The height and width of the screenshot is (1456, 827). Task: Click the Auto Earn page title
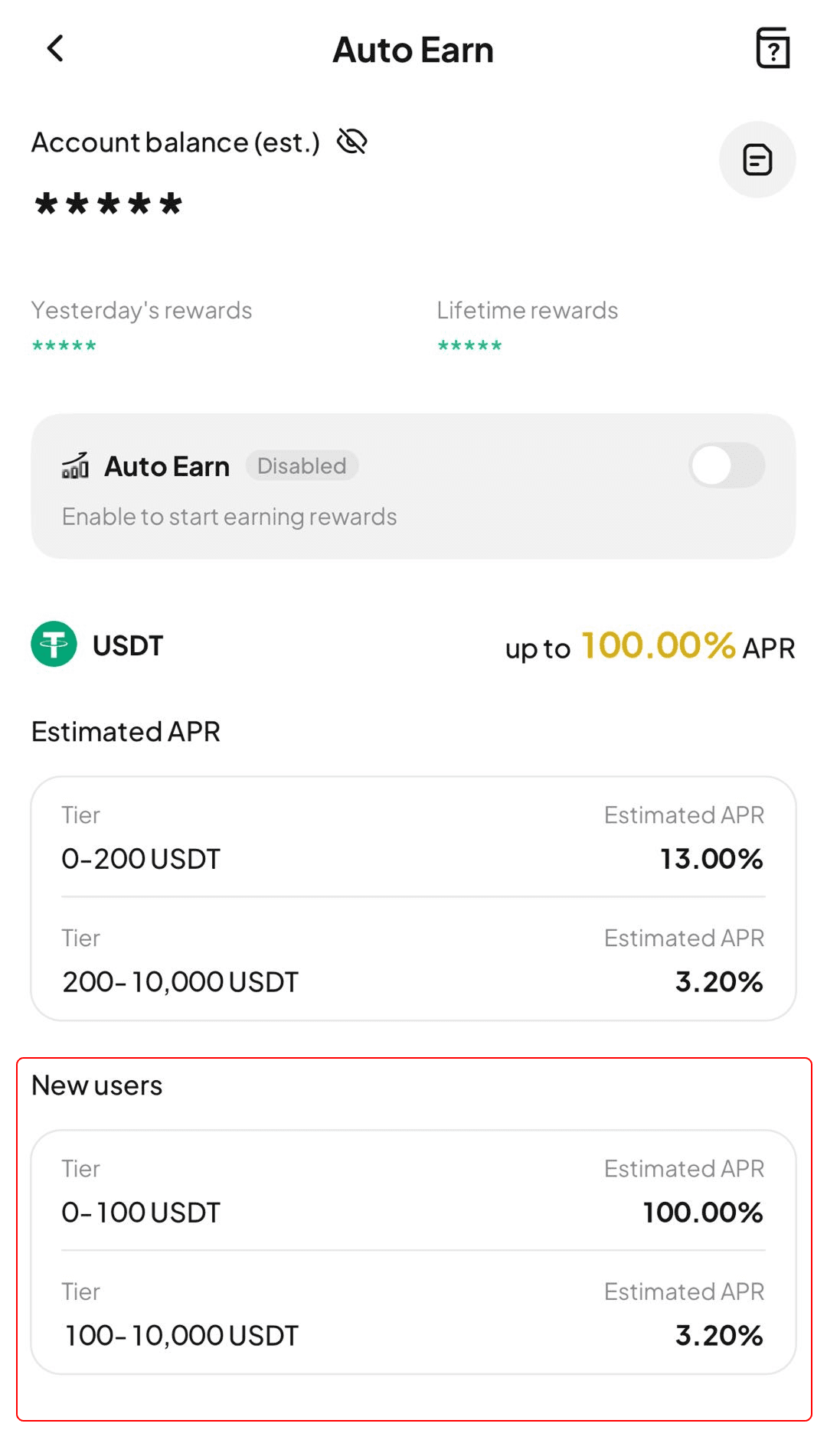pos(413,51)
